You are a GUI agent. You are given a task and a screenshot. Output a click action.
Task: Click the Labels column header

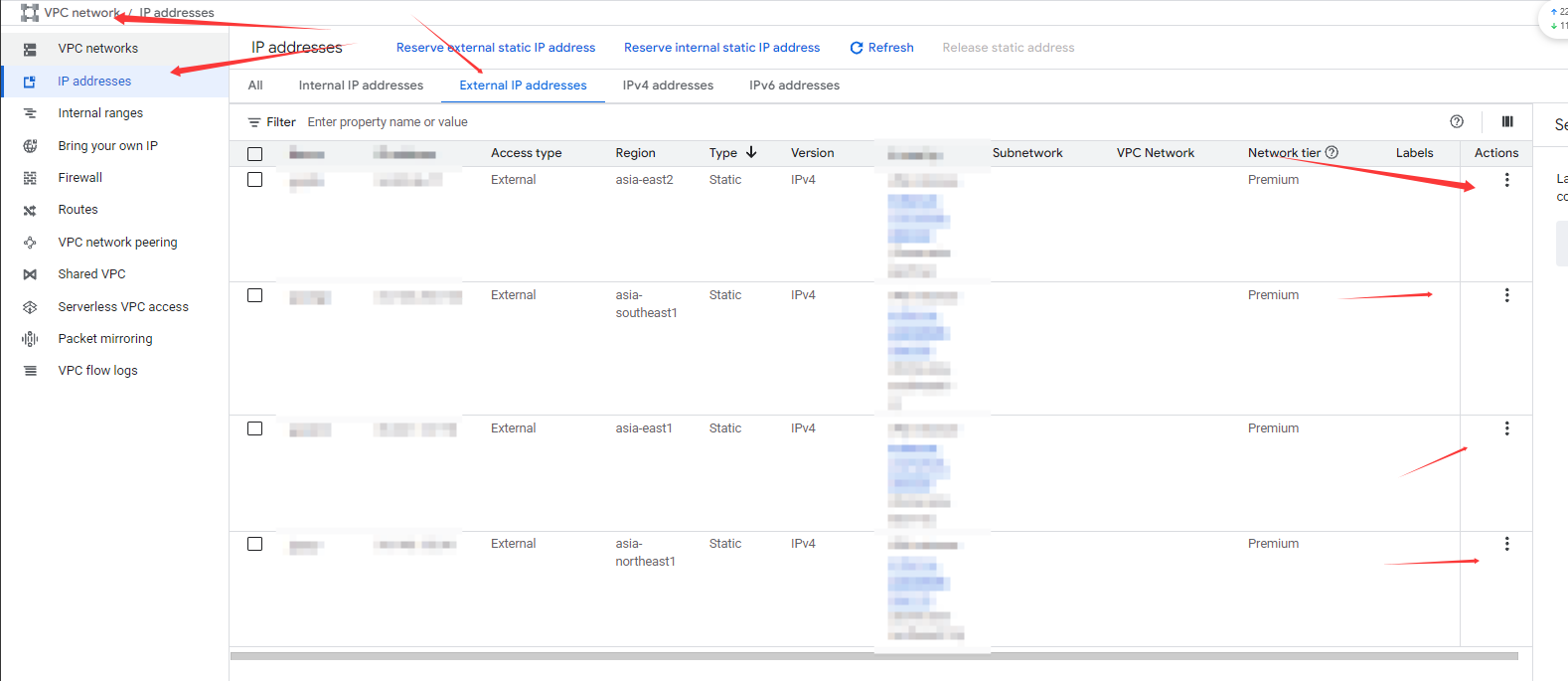coord(1414,153)
